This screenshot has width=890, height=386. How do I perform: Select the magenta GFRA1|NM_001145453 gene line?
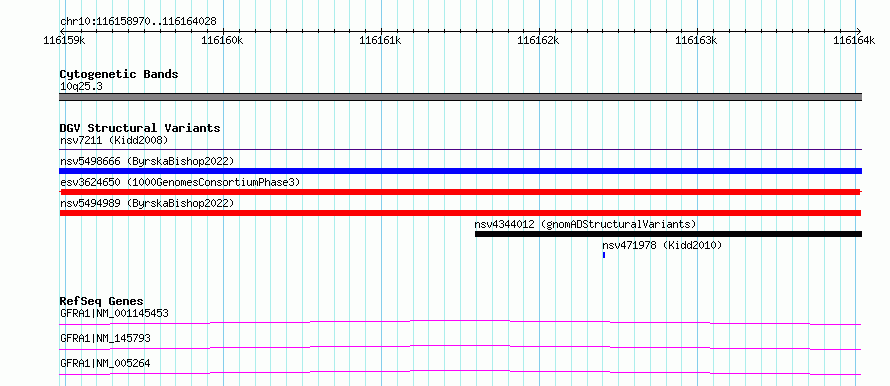click(460, 322)
